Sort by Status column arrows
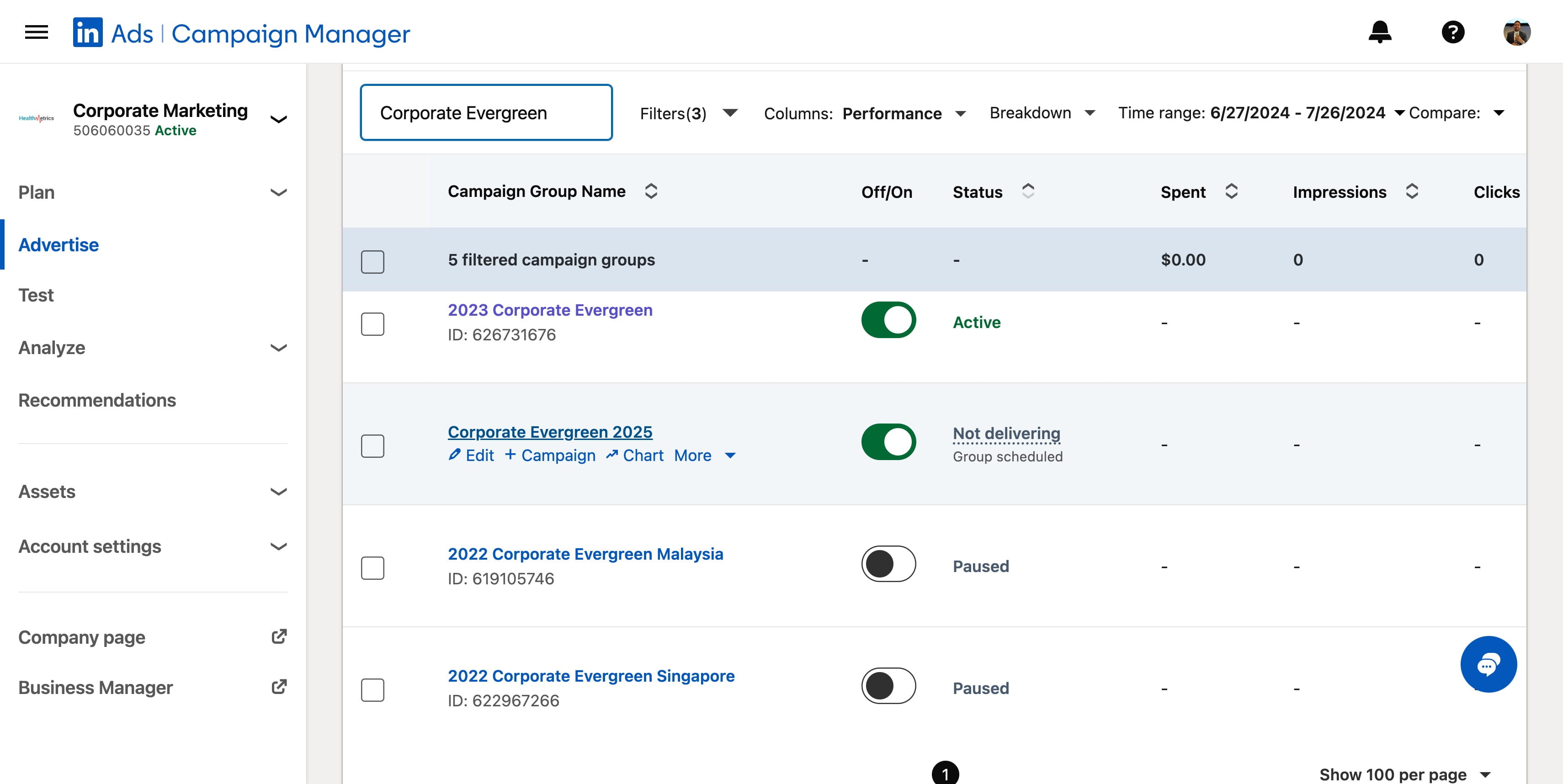This screenshot has width=1563, height=784. click(1028, 191)
